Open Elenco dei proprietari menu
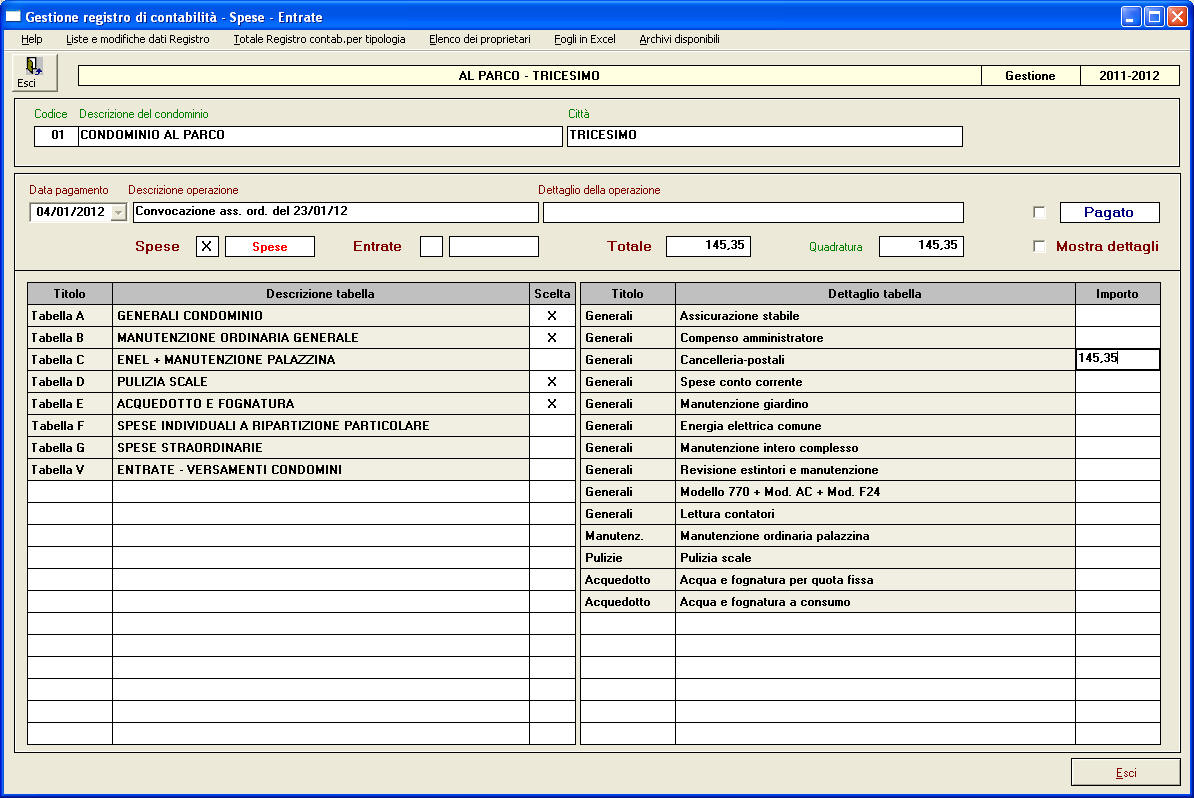The height and width of the screenshot is (798, 1194). (x=480, y=39)
